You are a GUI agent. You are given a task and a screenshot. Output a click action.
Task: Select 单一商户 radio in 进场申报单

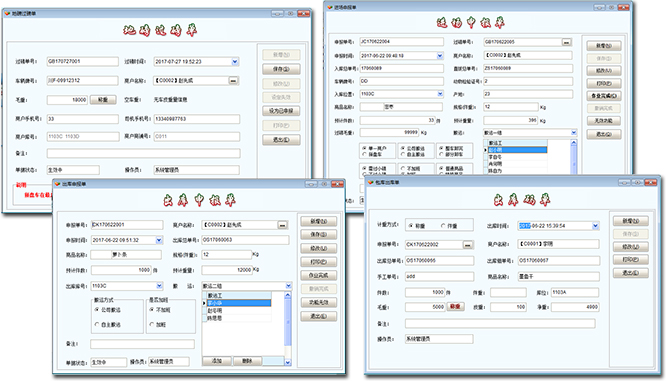tap(364, 148)
